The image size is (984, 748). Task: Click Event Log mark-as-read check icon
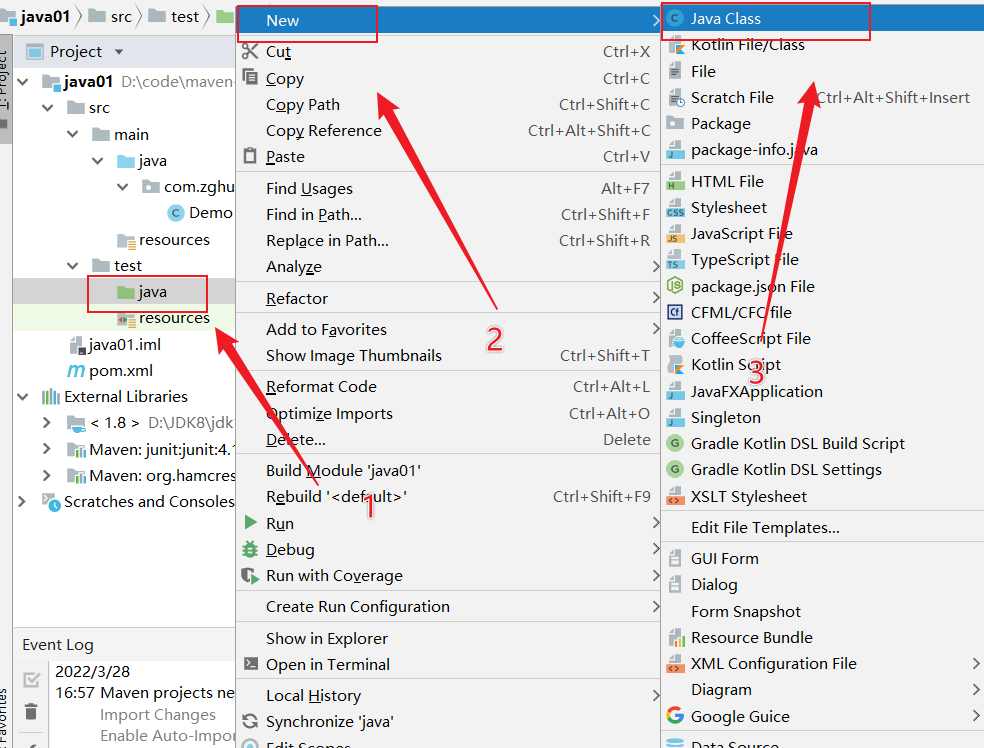(x=31, y=680)
